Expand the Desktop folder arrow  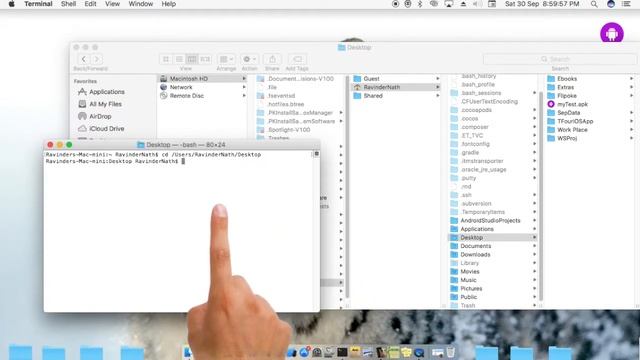coord(534,238)
